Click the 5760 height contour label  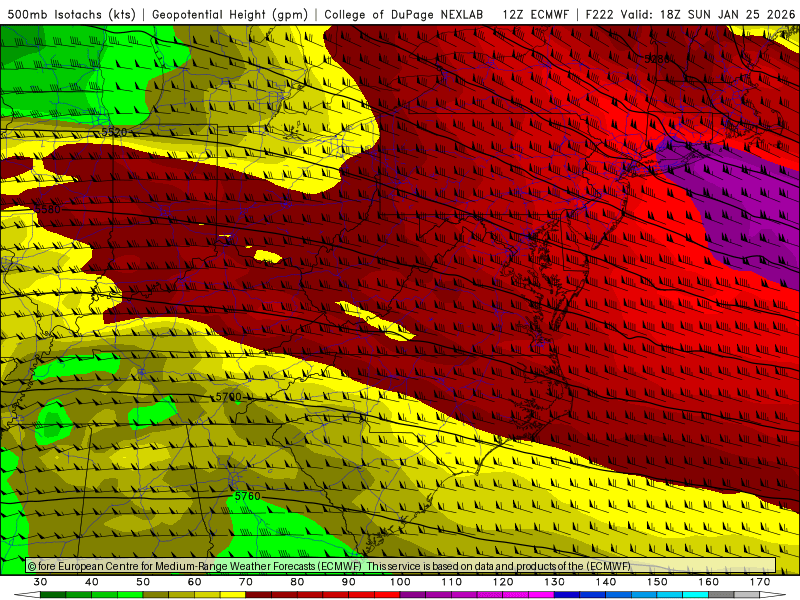247,495
